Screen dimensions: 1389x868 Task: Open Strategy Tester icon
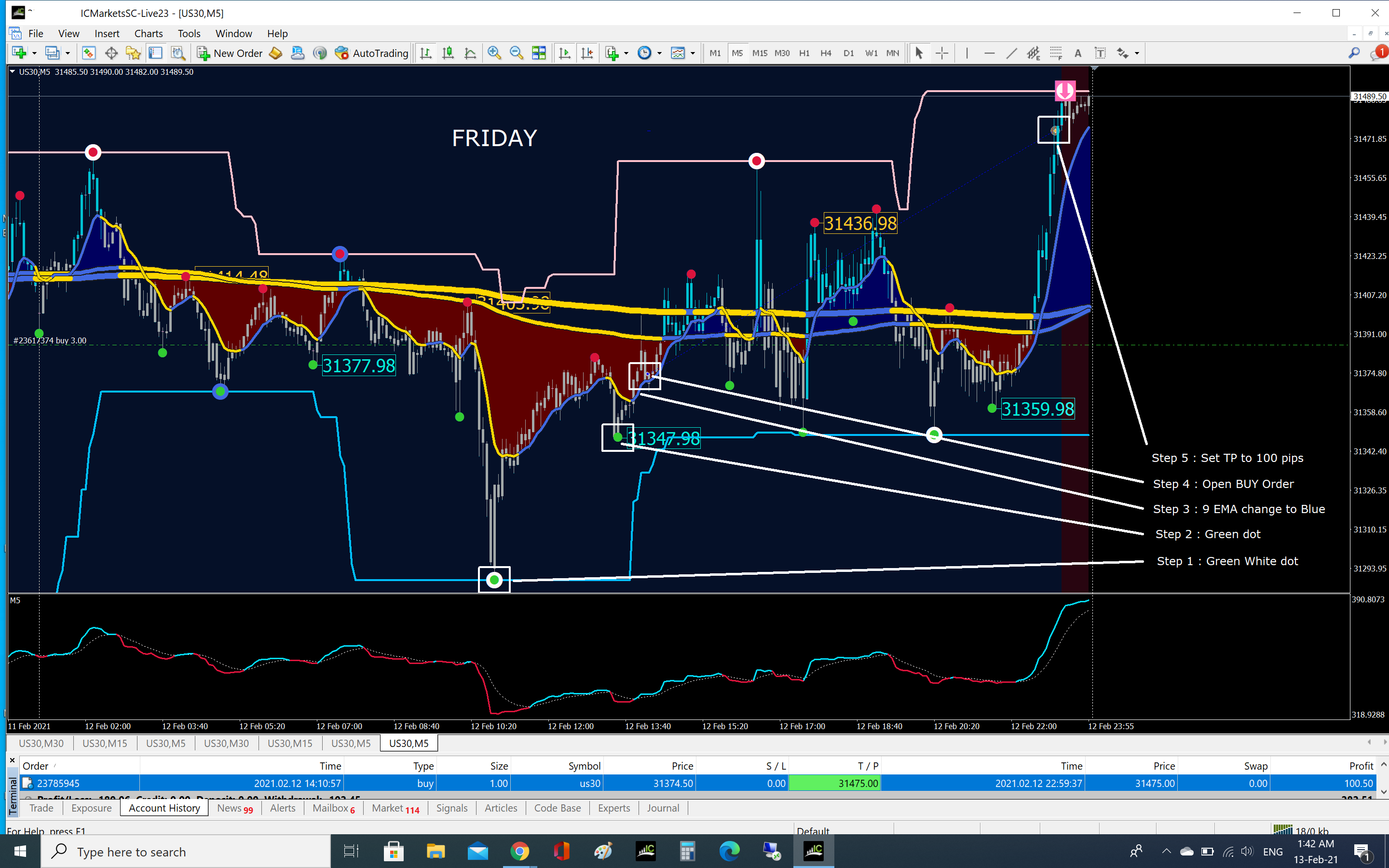178,54
